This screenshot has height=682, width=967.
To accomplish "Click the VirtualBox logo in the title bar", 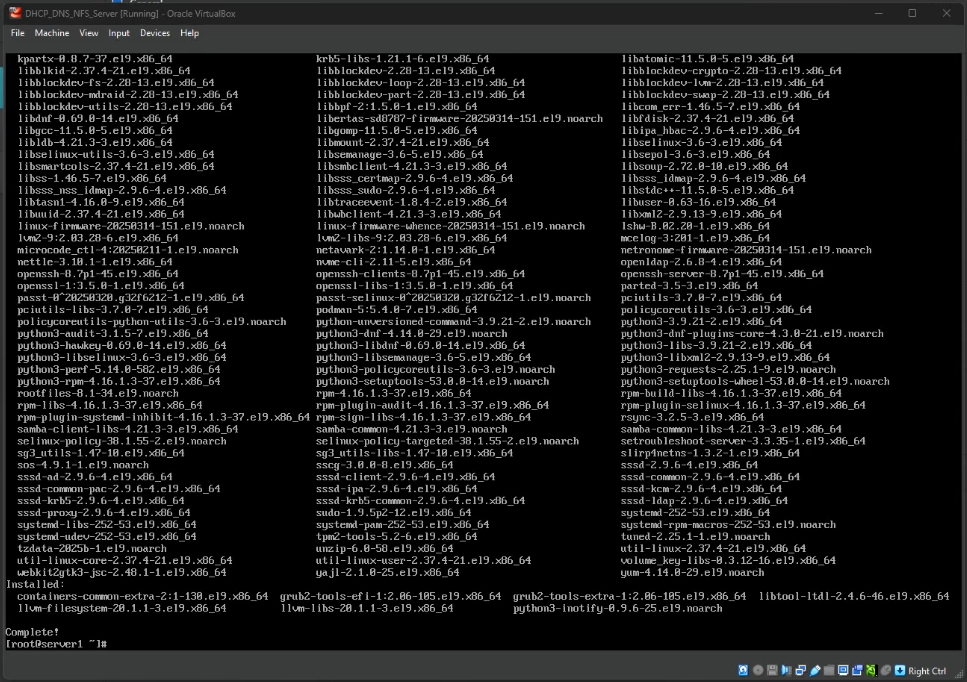I will click(x=15, y=13).
